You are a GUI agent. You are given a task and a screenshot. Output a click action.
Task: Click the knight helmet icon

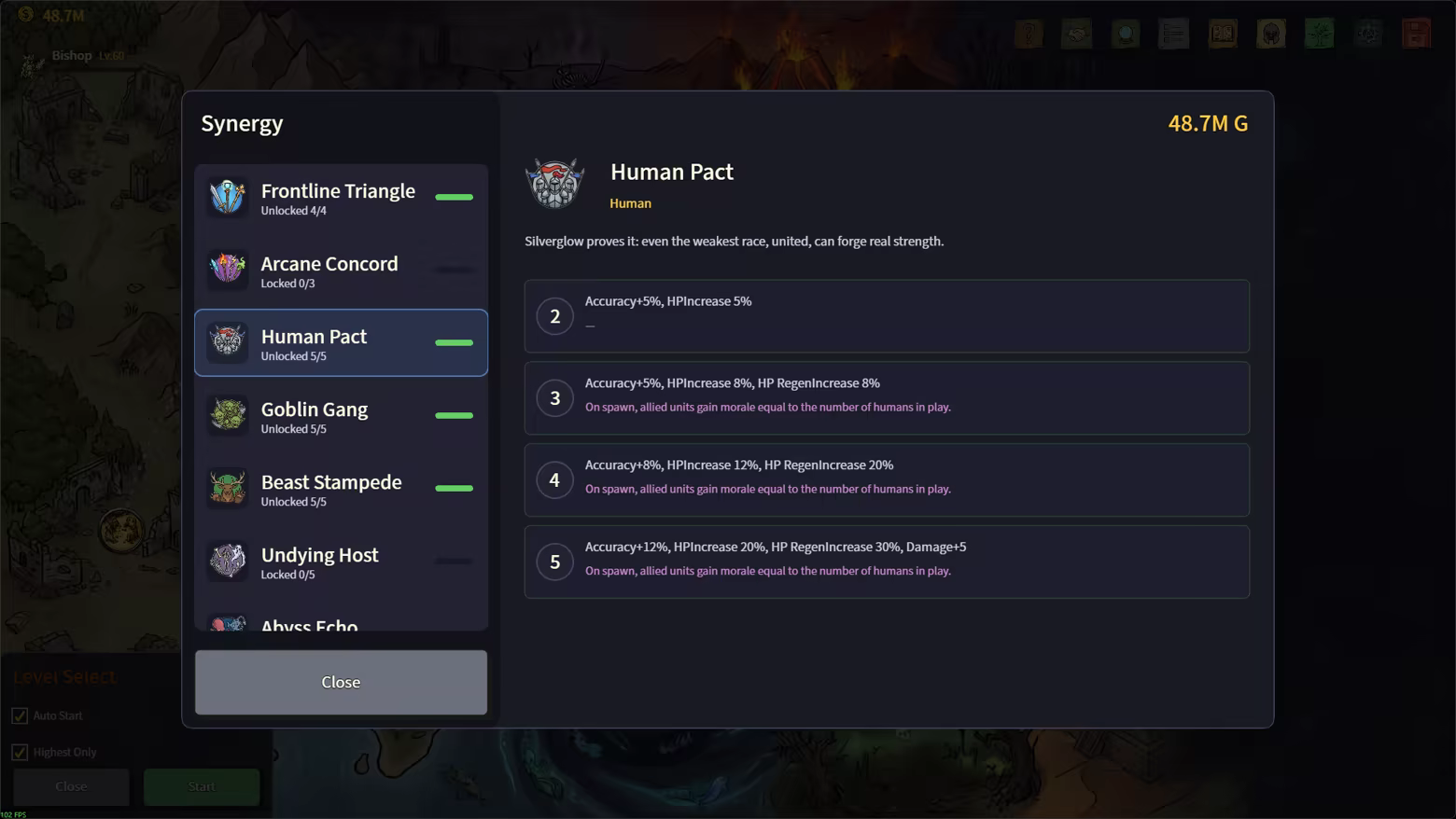pyautogui.click(x=1271, y=35)
